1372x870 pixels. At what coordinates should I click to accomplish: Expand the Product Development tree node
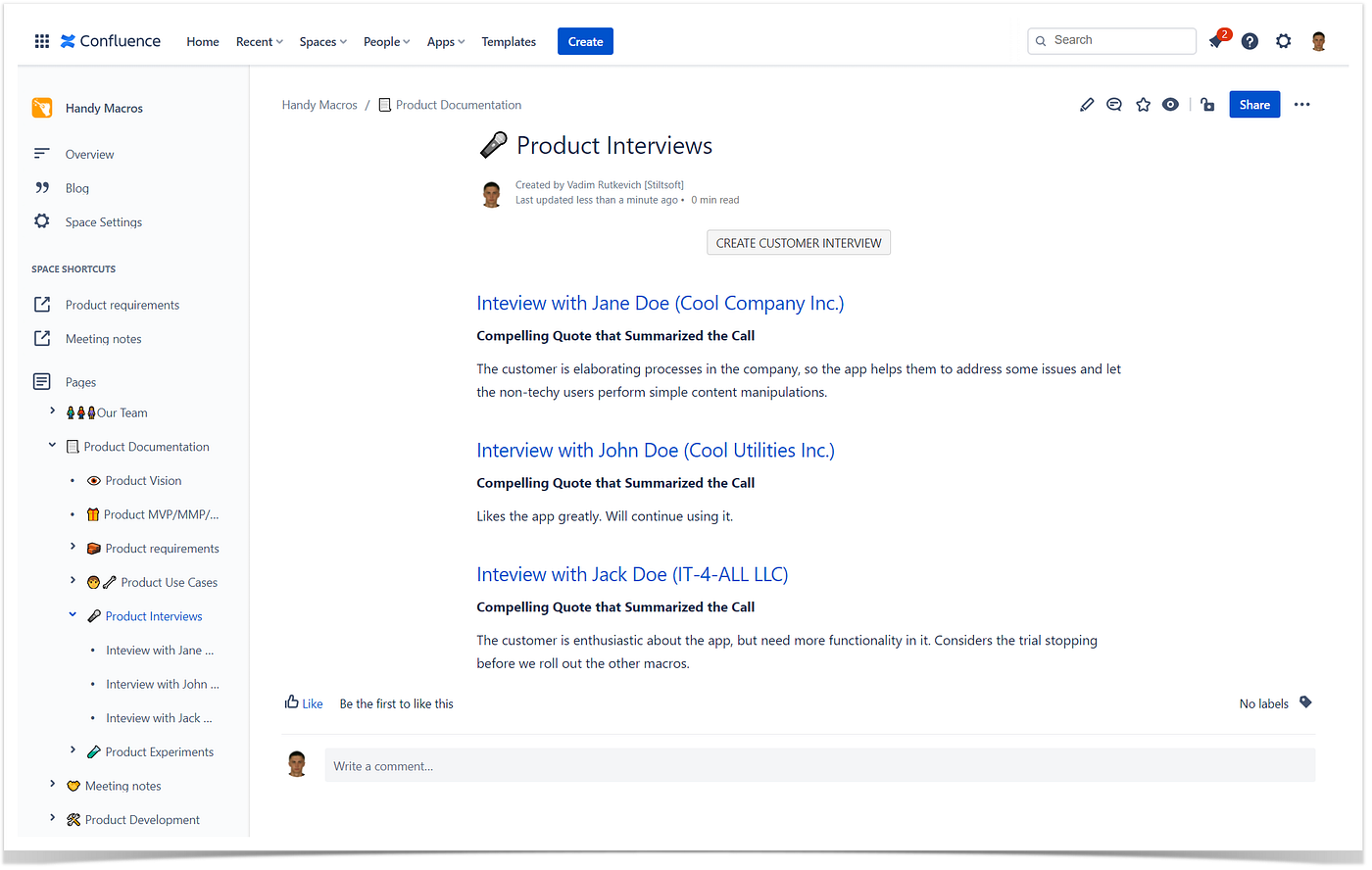pyautogui.click(x=53, y=817)
